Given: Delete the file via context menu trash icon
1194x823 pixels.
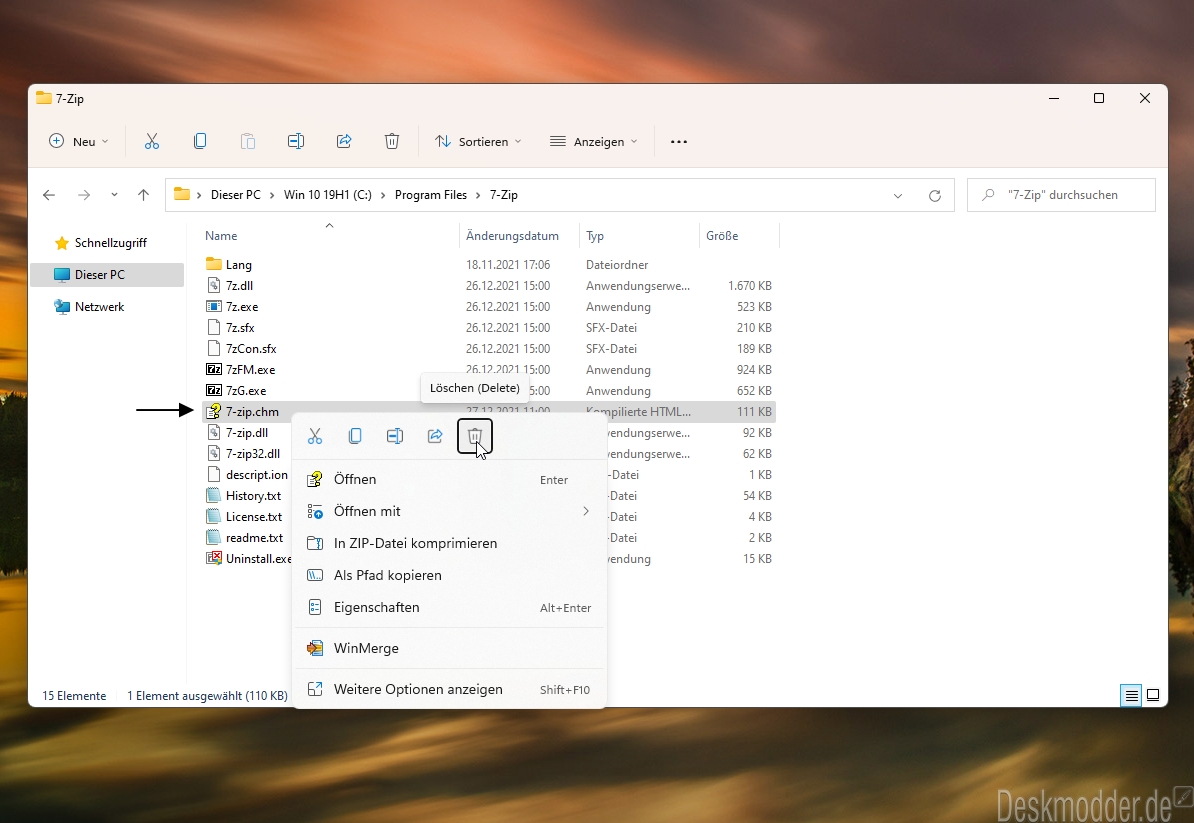Looking at the screenshot, I should [474, 436].
